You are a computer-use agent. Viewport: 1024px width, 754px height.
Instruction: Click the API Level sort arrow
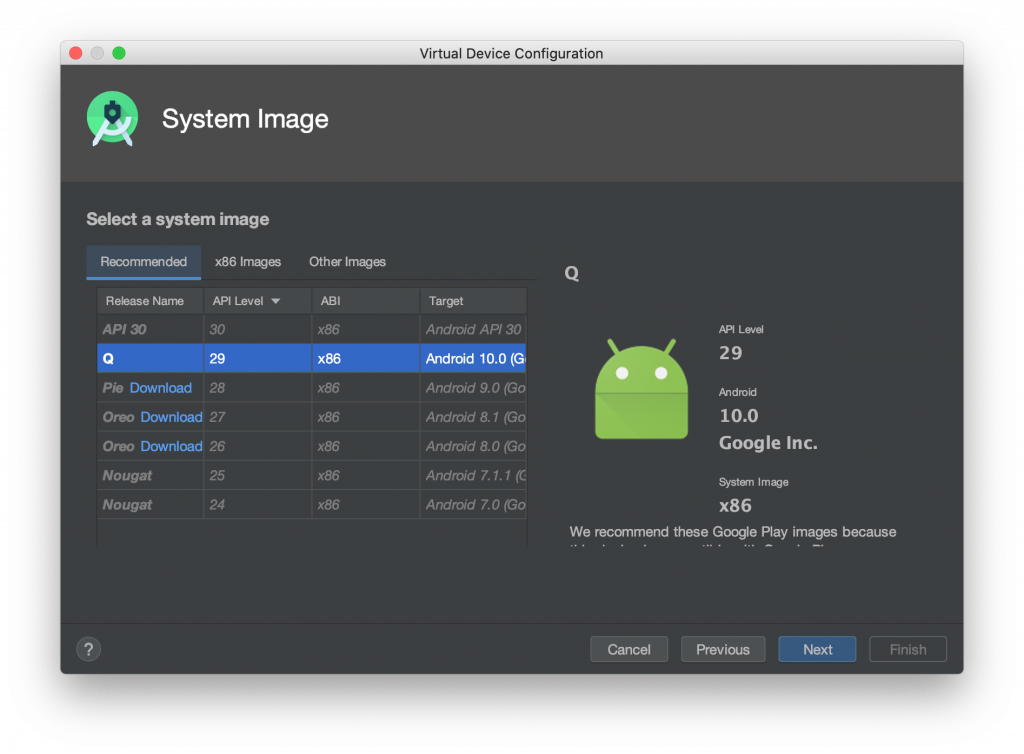(x=276, y=301)
